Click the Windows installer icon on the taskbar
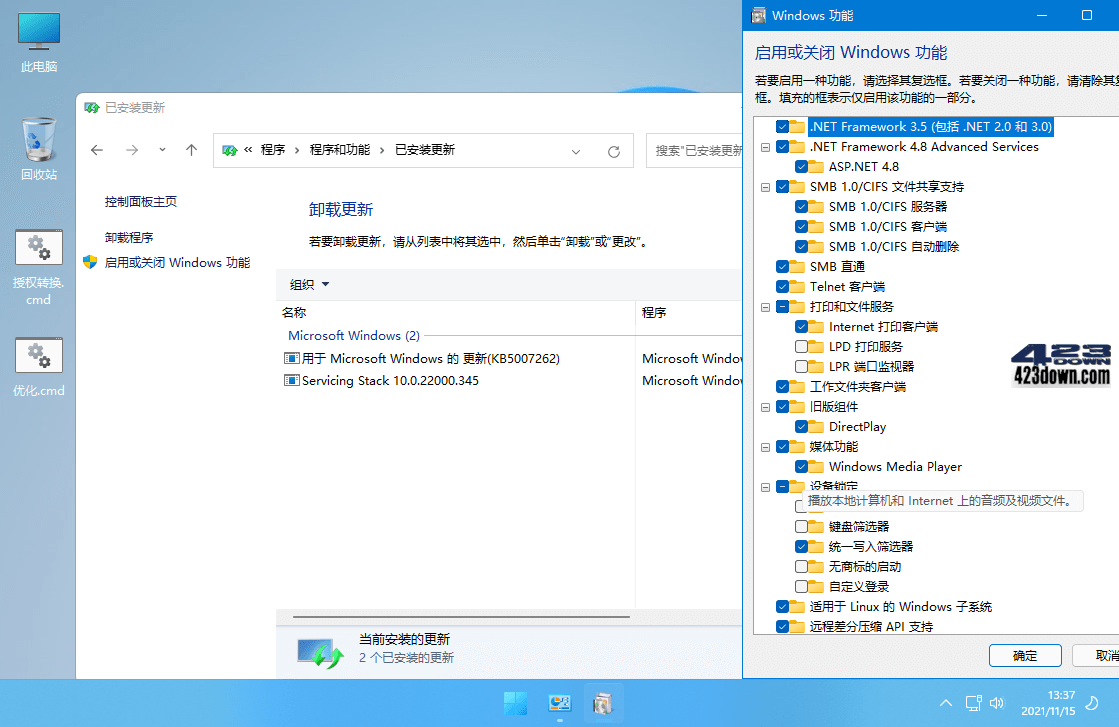1119x727 pixels. [x=603, y=703]
